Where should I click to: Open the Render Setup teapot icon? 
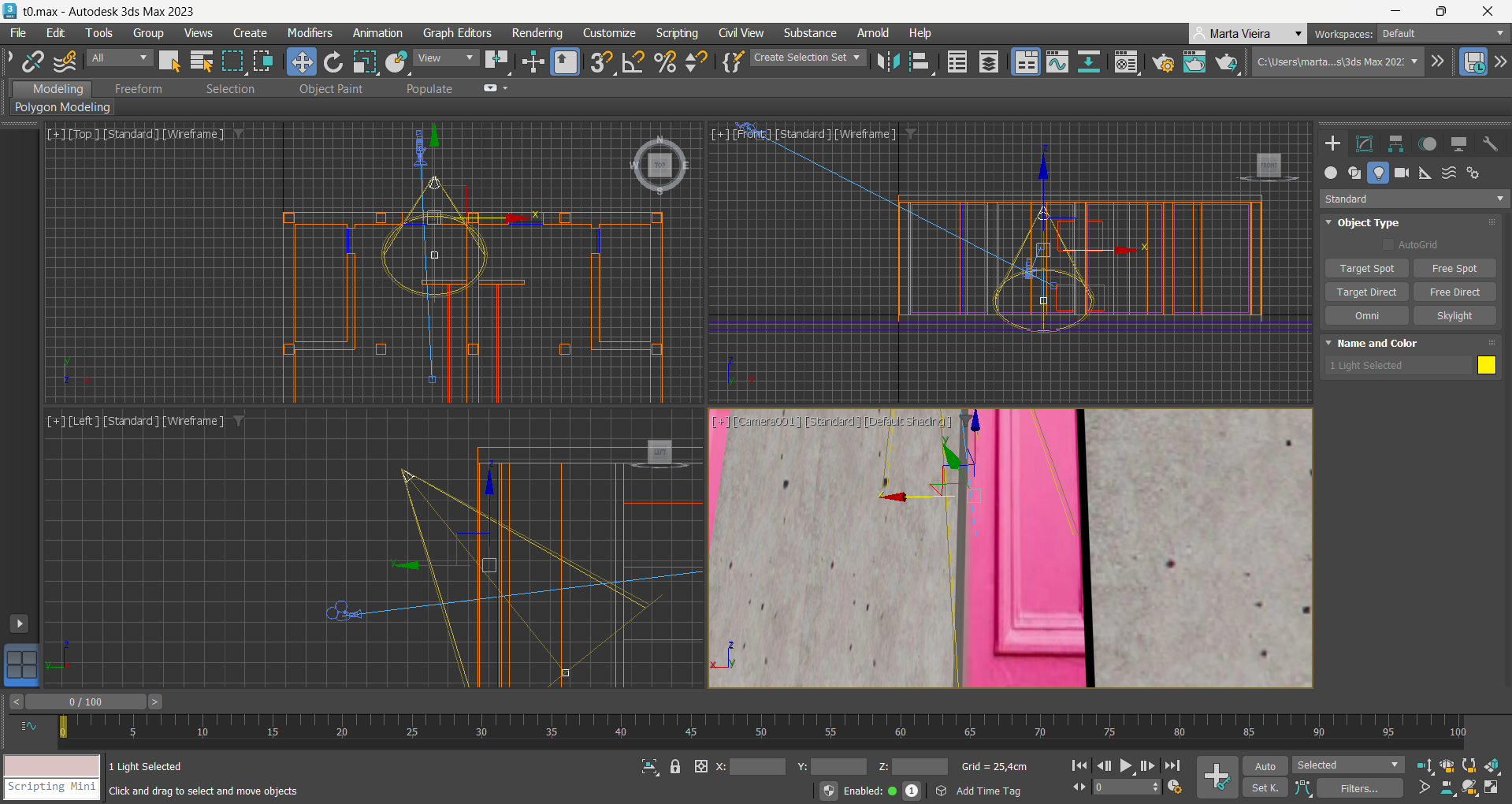[x=1162, y=61]
